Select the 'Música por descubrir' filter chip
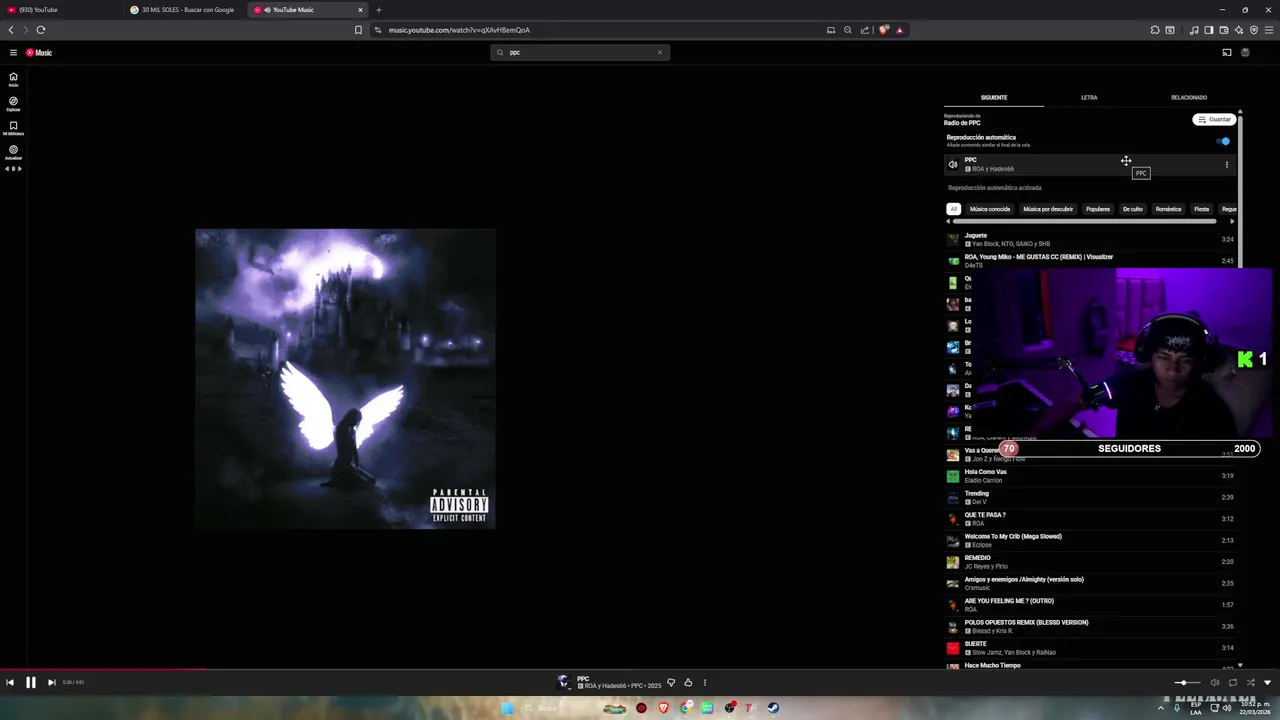Viewport: 1280px width, 720px height. (x=1048, y=209)
